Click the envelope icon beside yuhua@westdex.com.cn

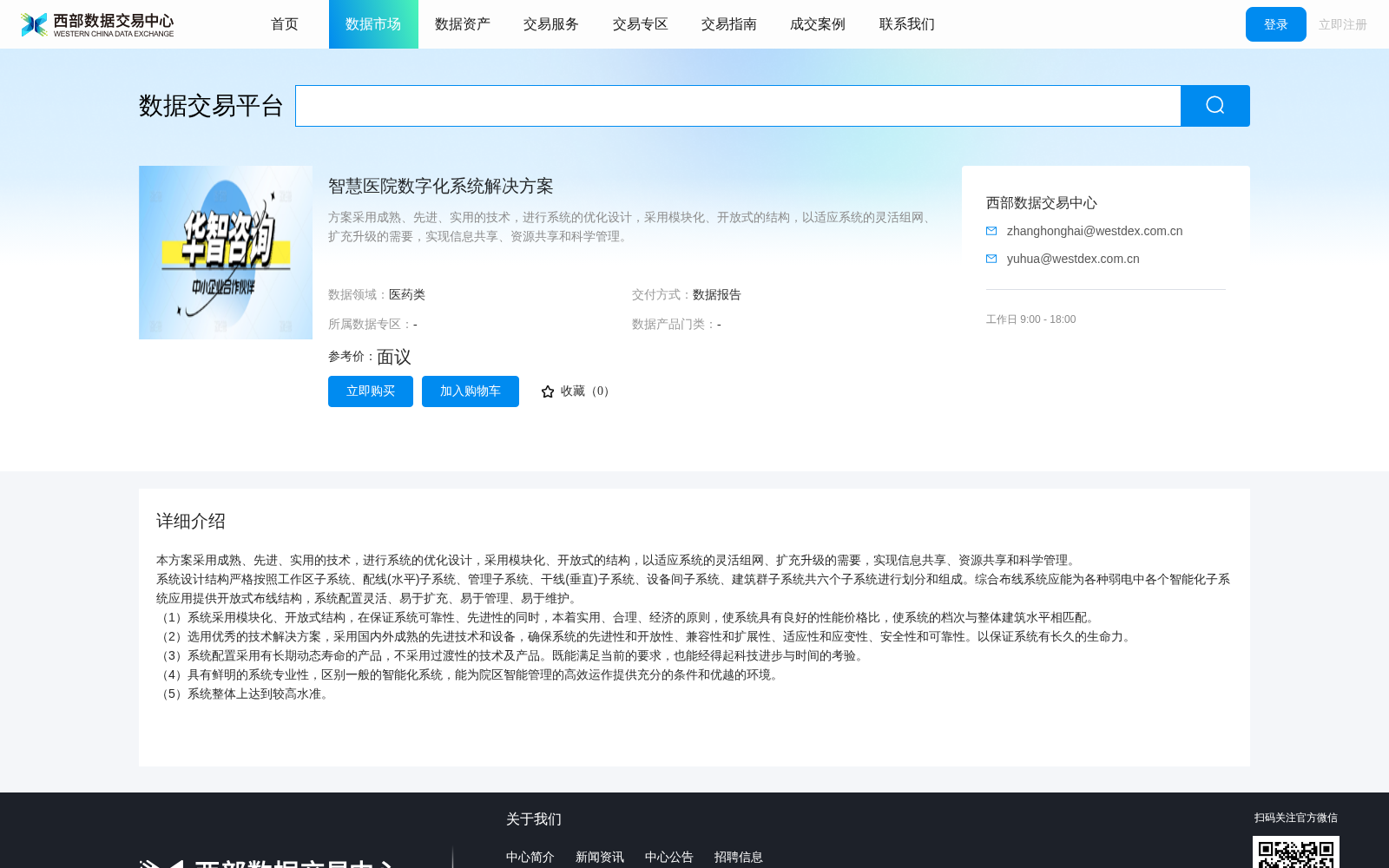[x=991, y=259]
